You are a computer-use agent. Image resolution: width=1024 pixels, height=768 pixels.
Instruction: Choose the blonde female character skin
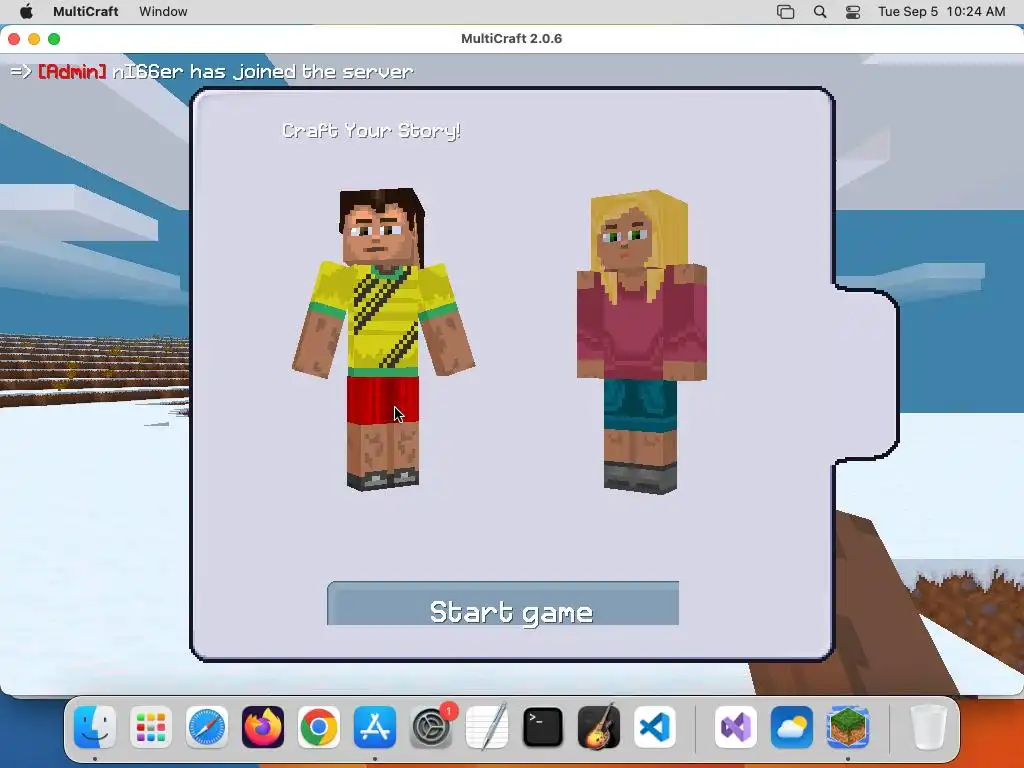(641, 342)
